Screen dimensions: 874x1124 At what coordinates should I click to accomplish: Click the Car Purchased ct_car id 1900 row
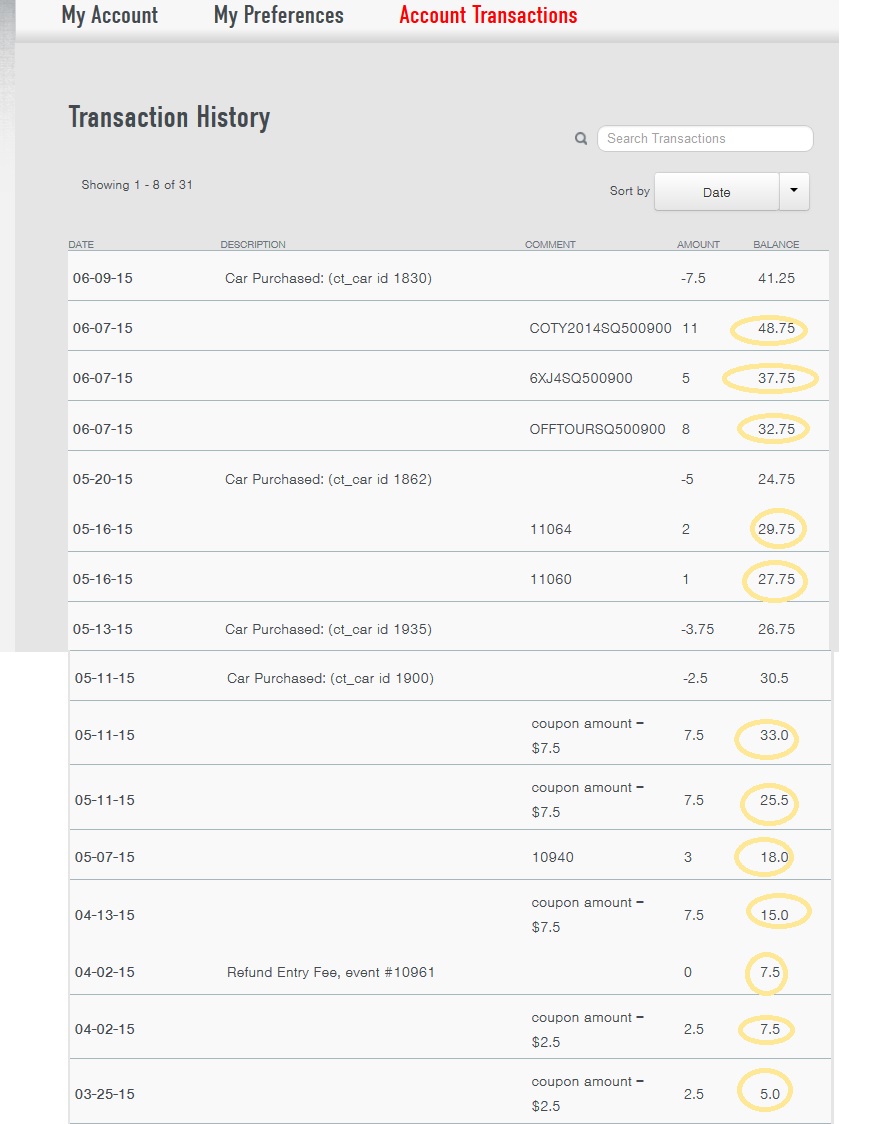pos(330,678)
